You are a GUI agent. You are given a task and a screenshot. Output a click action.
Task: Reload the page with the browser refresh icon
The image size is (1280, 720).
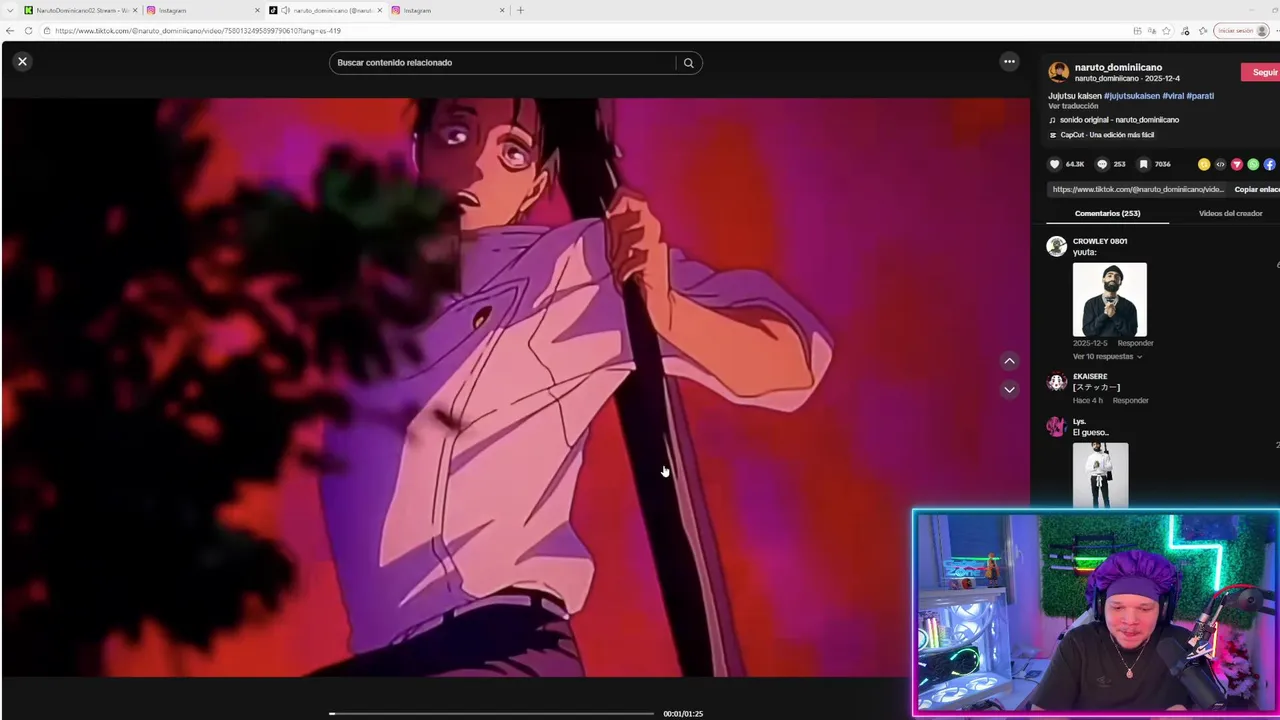[28, 31]
